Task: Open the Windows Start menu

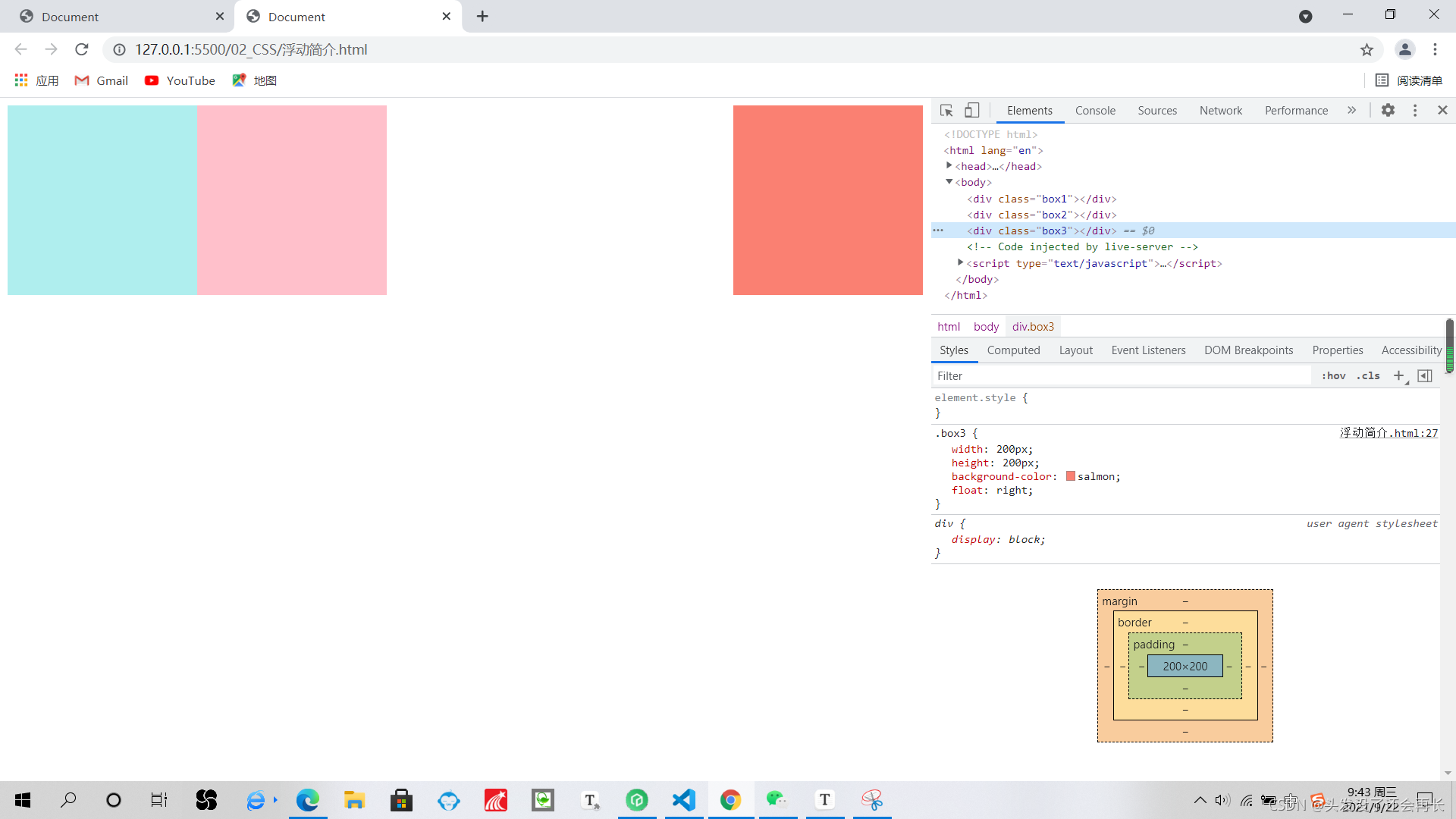Action: (23, 800)
